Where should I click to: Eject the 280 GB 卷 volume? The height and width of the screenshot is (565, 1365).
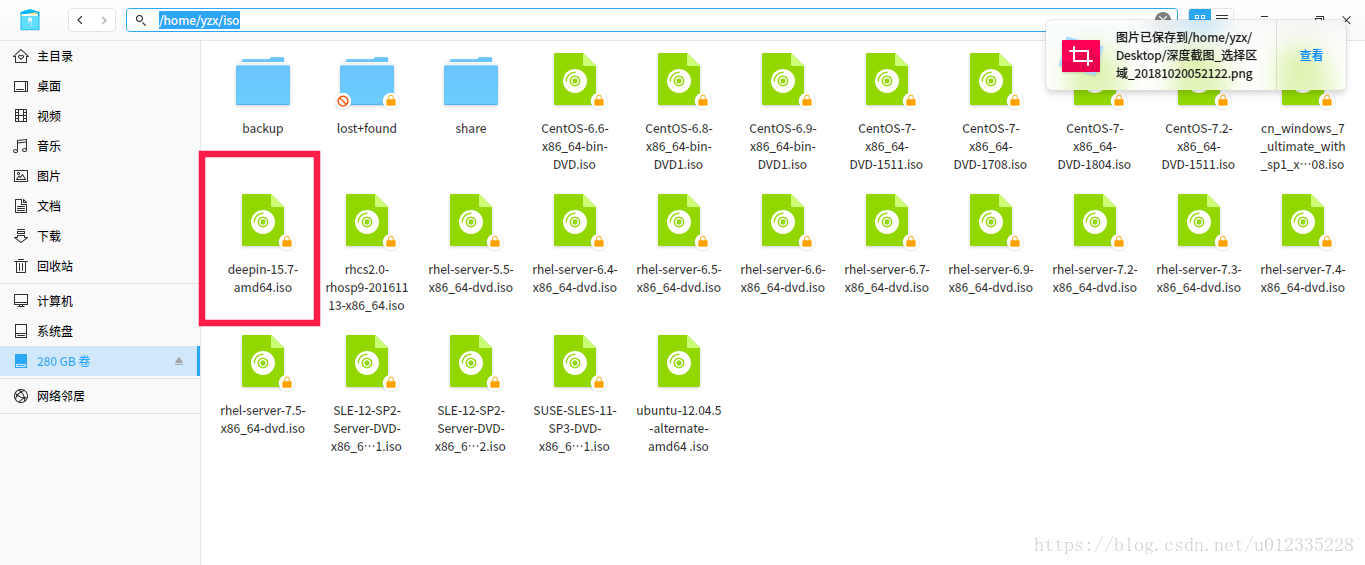coord(179,361)
